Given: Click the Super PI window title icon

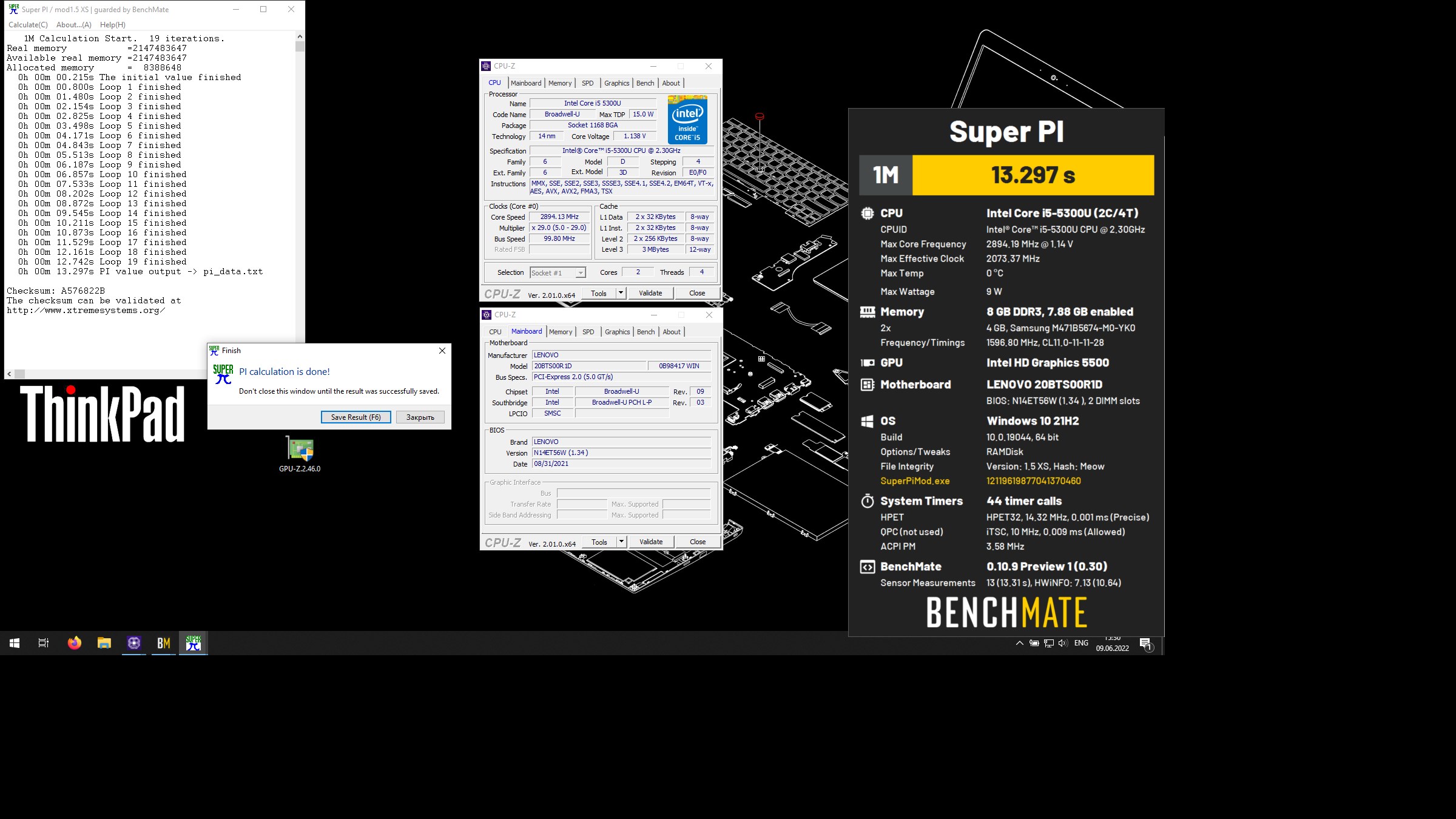Looking at the screenshot, I should pos(13,9).
